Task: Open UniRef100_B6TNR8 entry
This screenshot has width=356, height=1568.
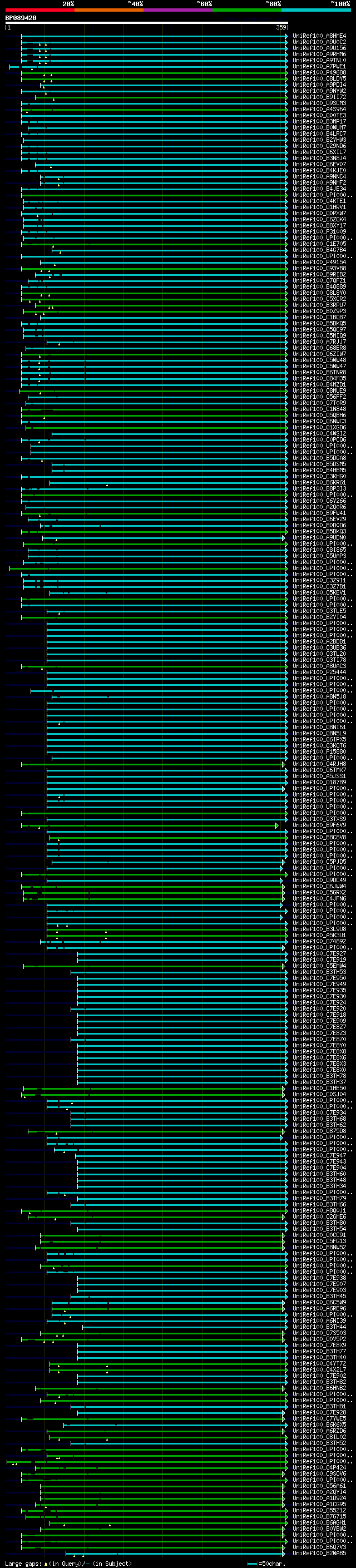Action: [319, 372]
